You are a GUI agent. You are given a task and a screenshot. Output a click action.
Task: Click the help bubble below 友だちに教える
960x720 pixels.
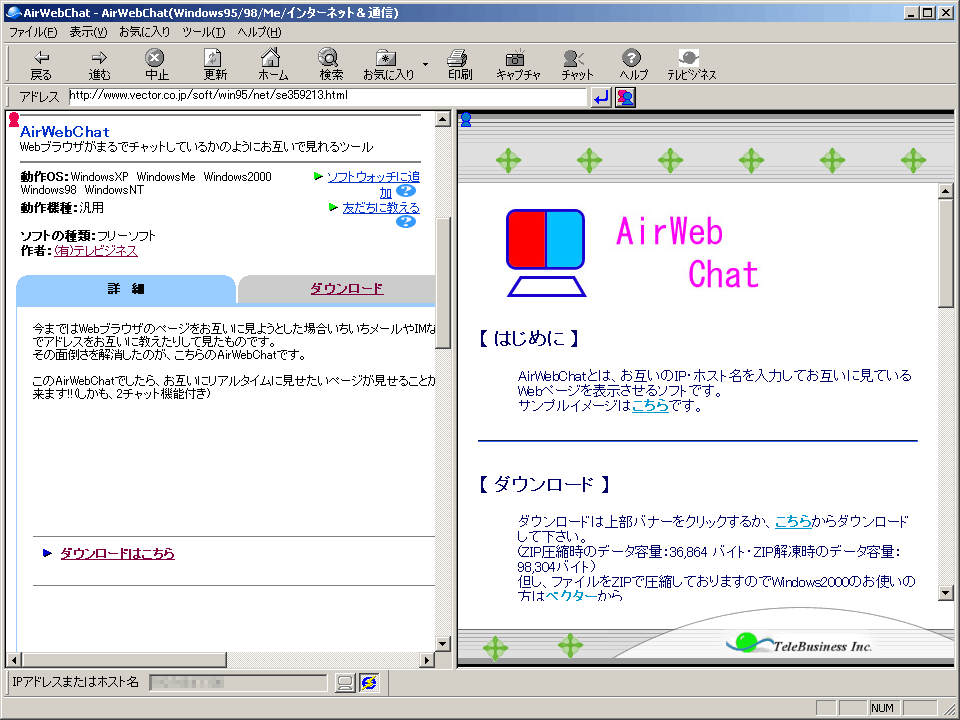[x=406, y=222]
